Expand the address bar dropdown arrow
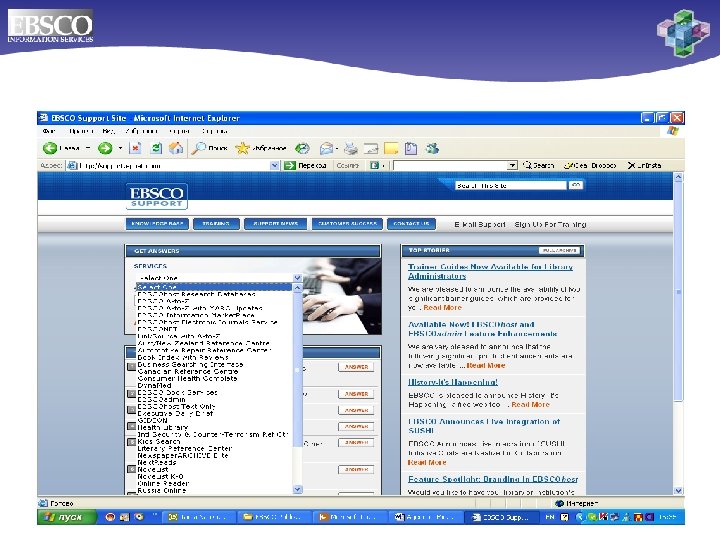This screenshot has width=720, height=540. tap(275, 165)
